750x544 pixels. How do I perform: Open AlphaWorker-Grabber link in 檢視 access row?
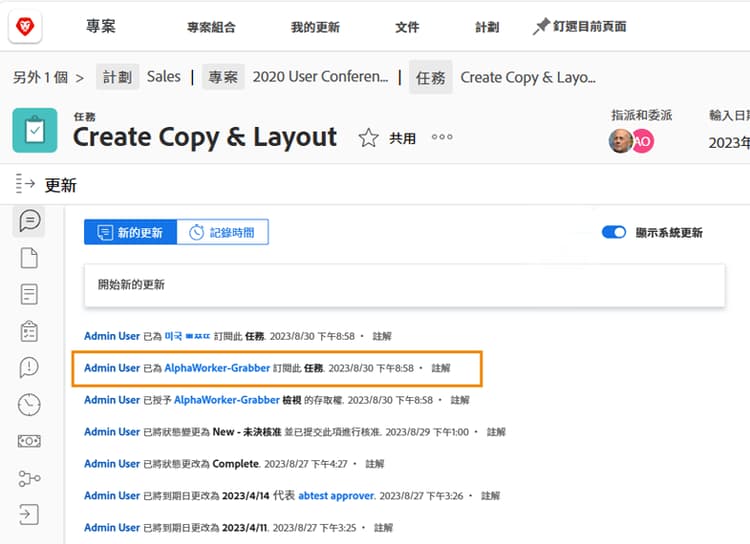coord(227,400)
